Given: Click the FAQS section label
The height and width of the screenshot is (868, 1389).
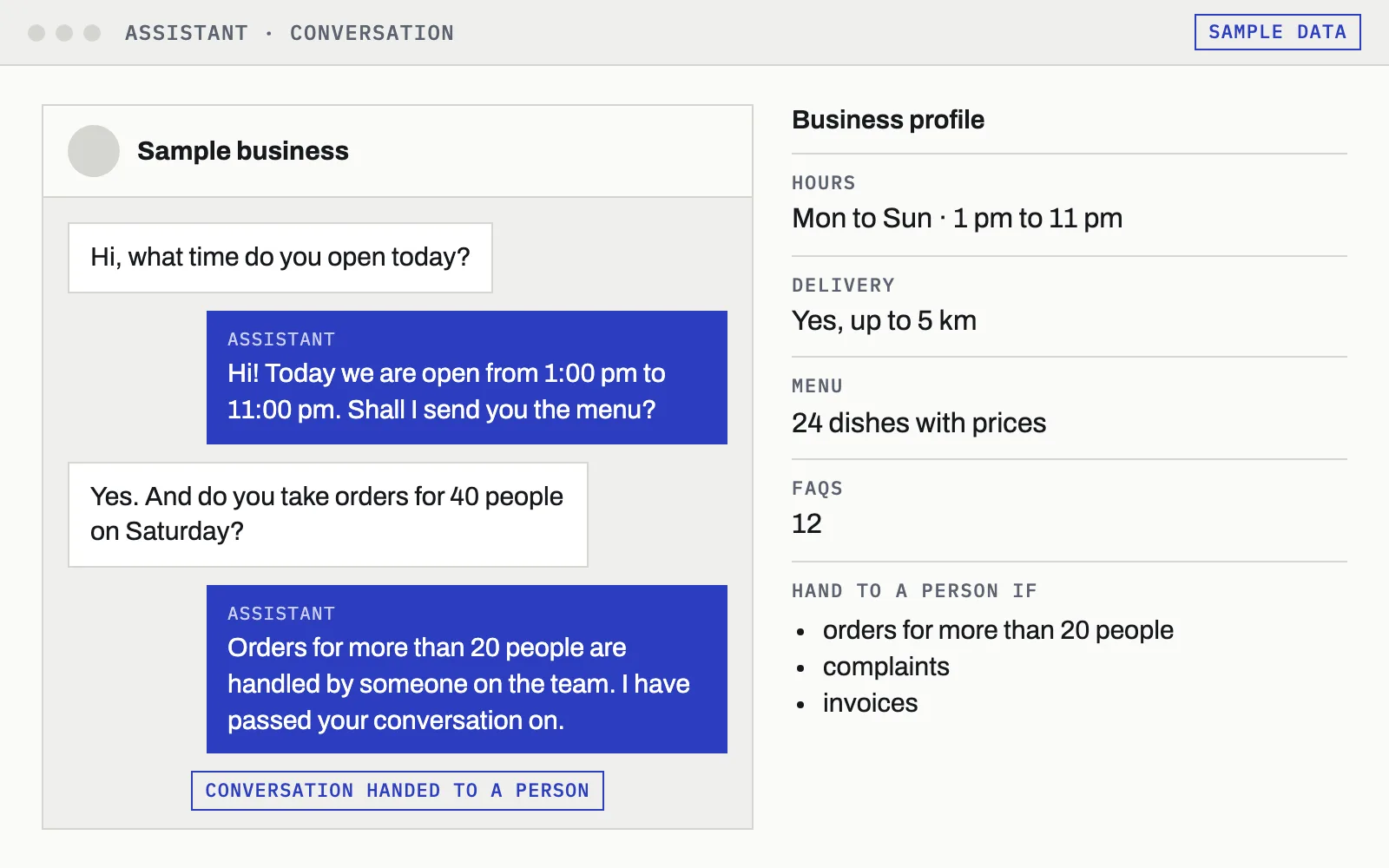Looking at the screenshot, I should [817, 489].
